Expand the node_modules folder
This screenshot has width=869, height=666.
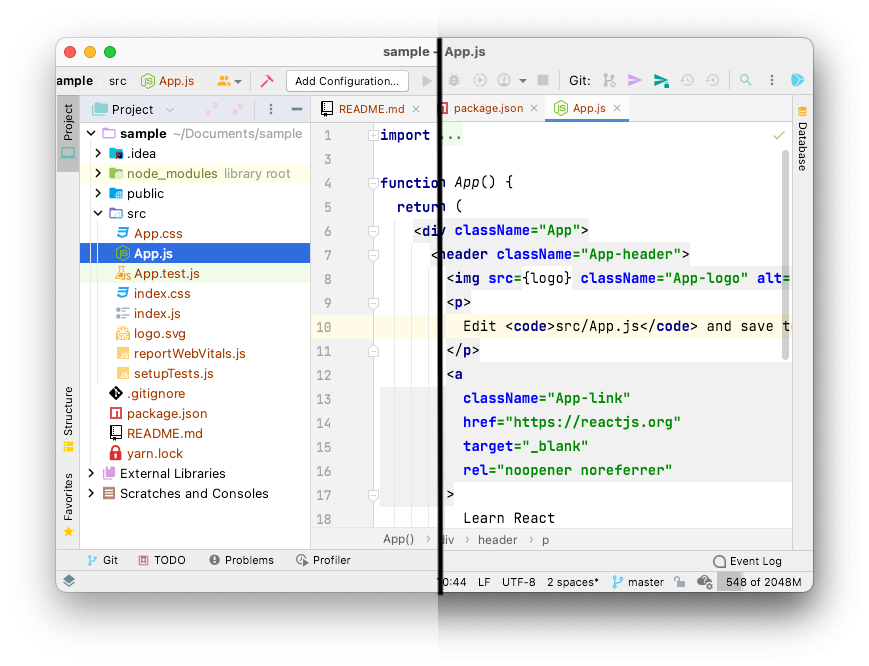pos(98,173)
